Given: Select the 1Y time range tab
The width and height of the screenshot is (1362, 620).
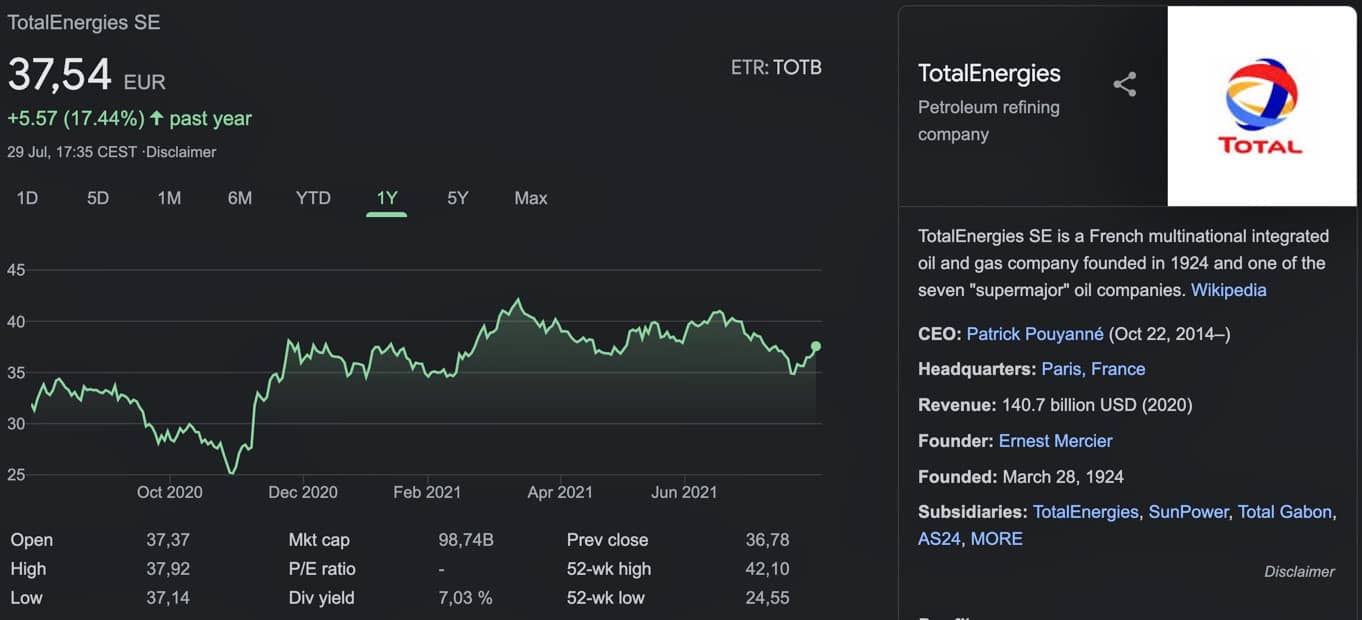Looking at the screenshot, I should (387, 198).
